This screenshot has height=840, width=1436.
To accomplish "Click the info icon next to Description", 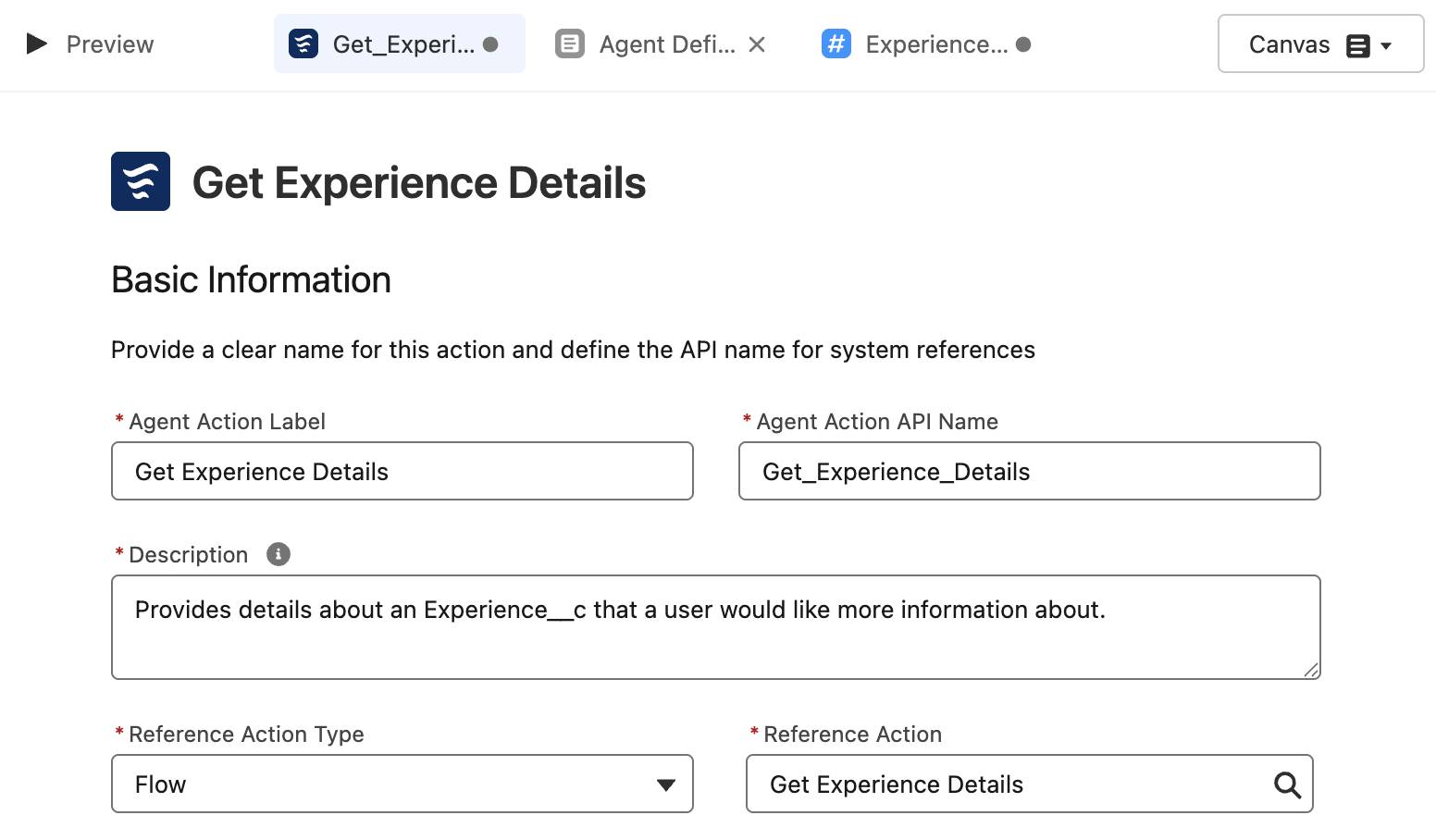I will [x=279, y=553].
